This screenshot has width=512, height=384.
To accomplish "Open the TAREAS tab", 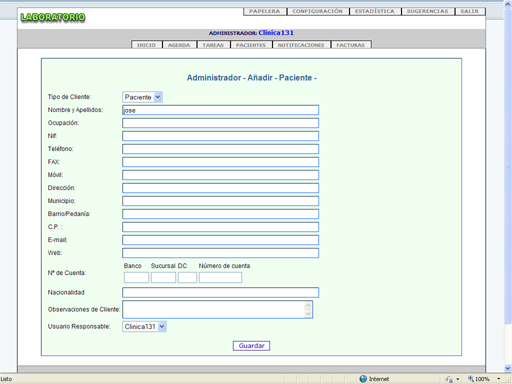I will pyautogui.click(x=213, y=45).
